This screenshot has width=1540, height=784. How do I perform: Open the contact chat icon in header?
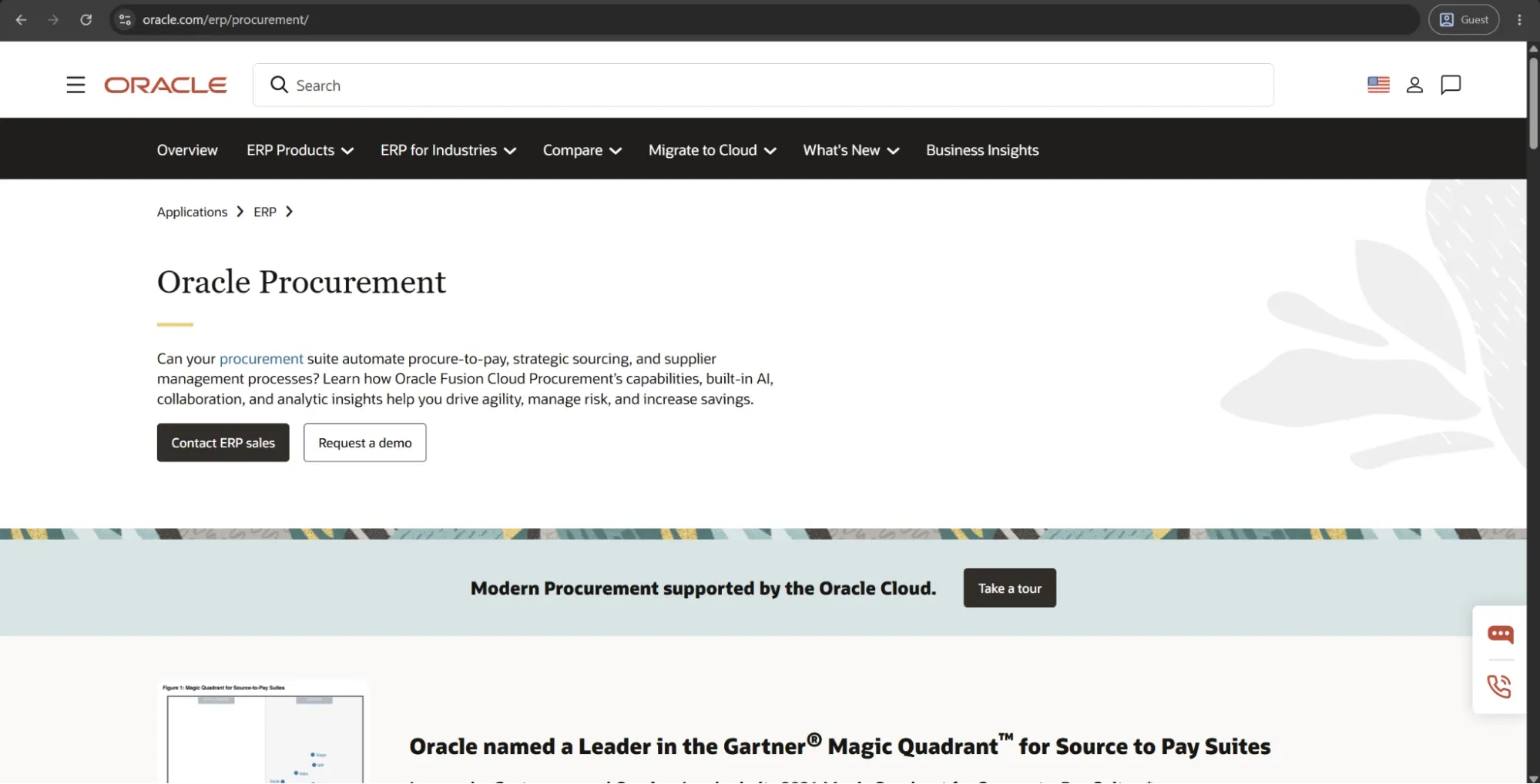[1451, 85]
